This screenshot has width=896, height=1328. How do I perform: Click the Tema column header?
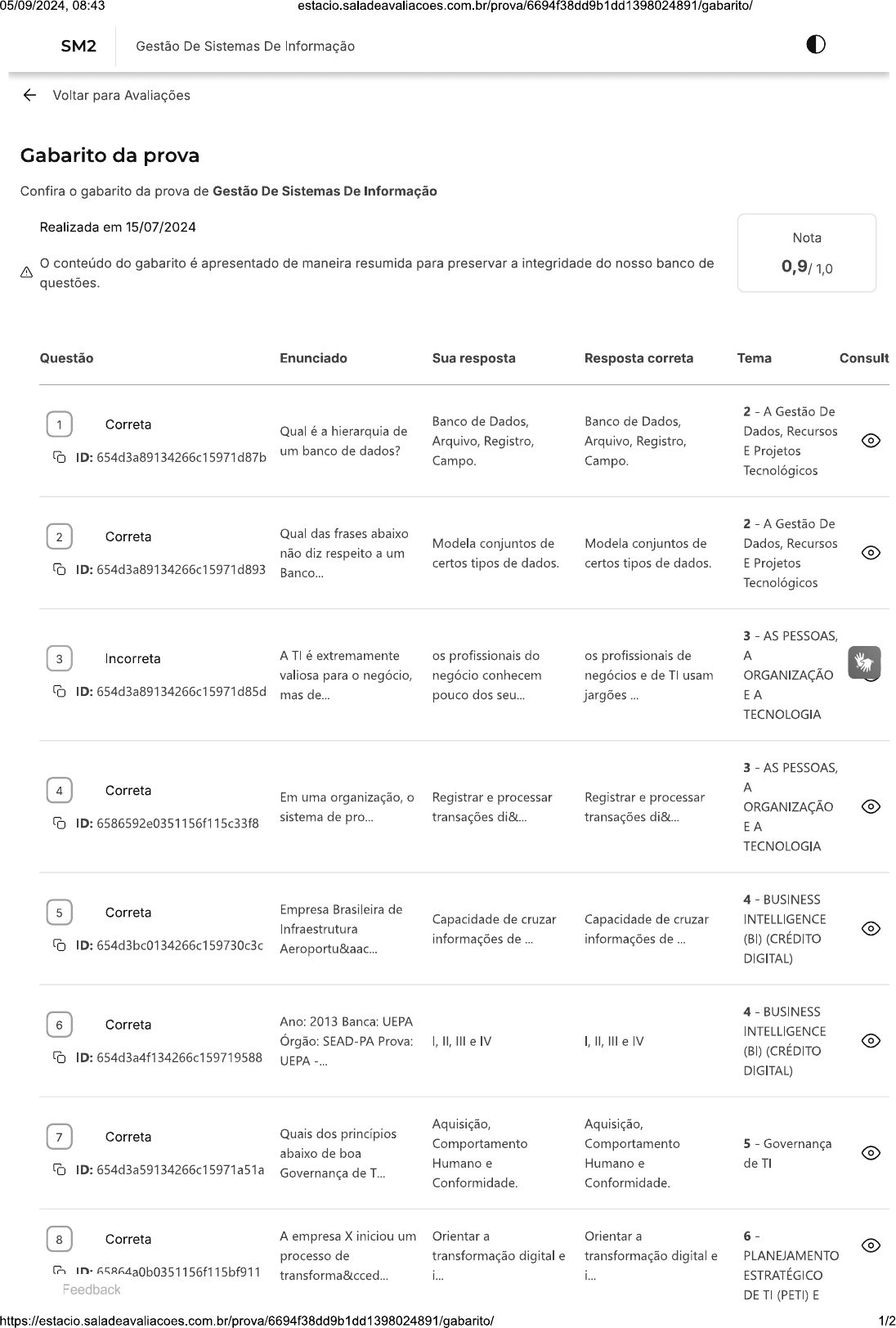point(754,358)
